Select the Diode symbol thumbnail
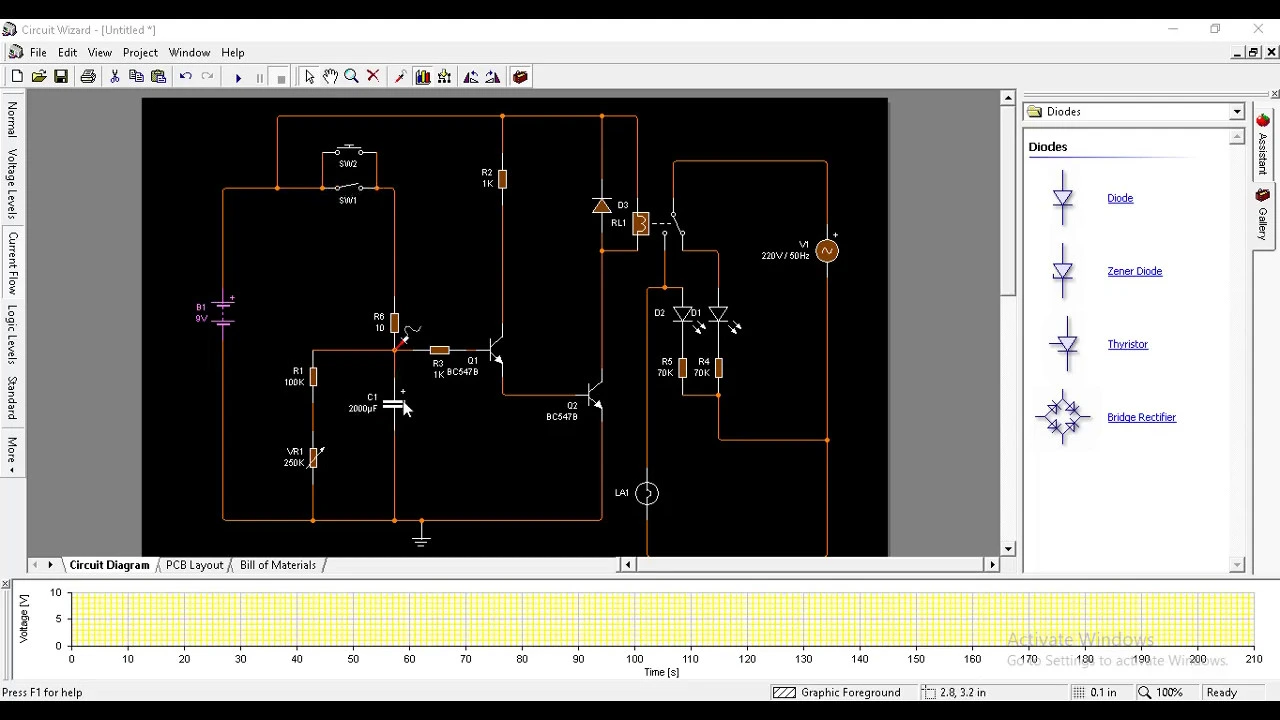 [1063, 198]
